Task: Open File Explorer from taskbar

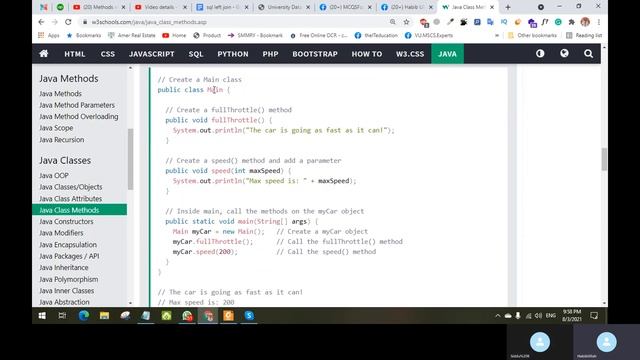Action: pos(104,316)
